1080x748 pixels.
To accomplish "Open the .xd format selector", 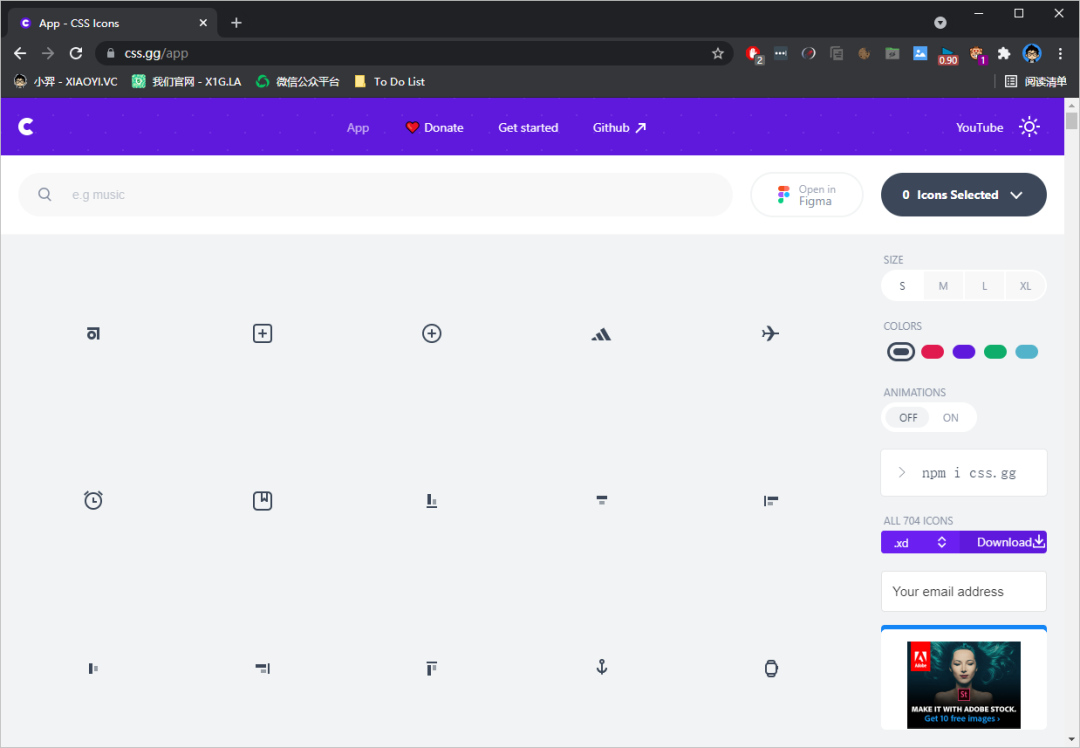I will 920,542.
